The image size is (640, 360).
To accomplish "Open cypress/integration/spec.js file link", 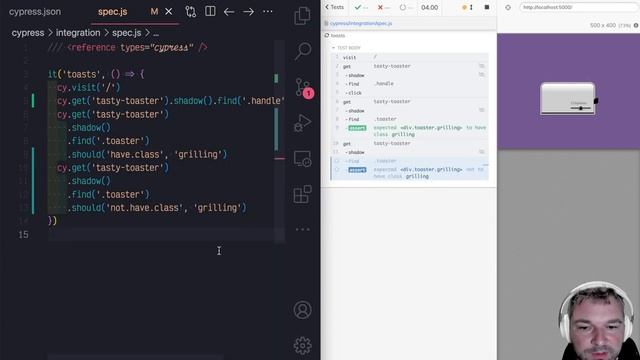I will pyautogui.click(x=361, y=23).
